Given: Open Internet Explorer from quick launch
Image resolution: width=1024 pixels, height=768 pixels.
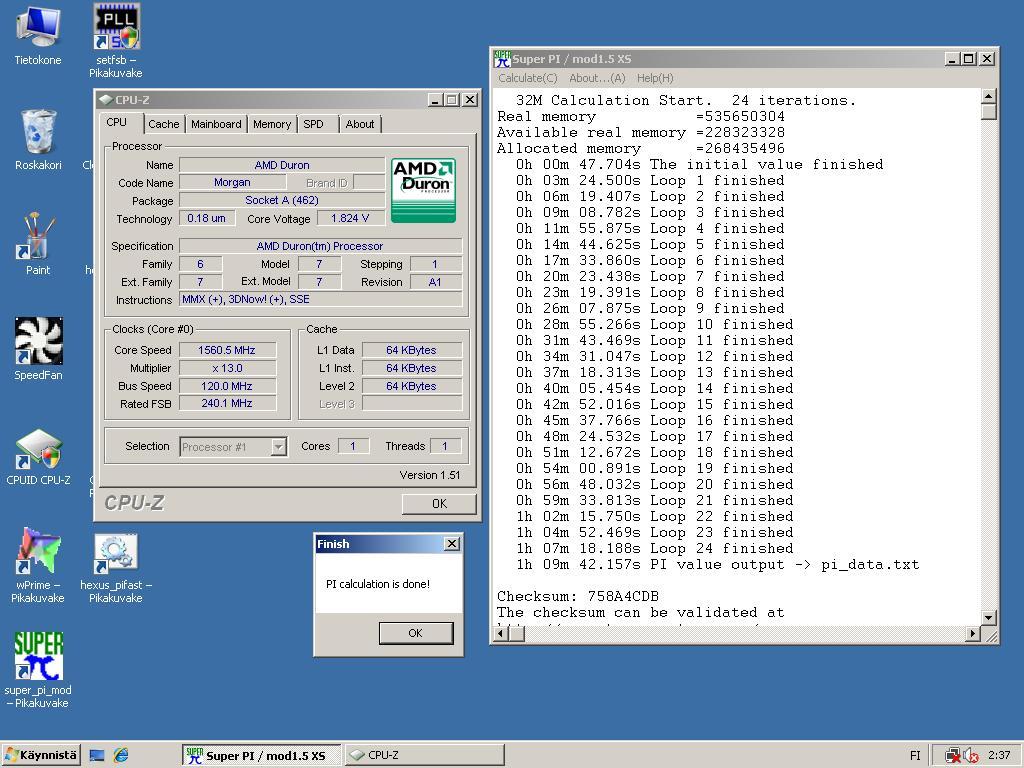Looking at the screenshot, I should [121, 756].
